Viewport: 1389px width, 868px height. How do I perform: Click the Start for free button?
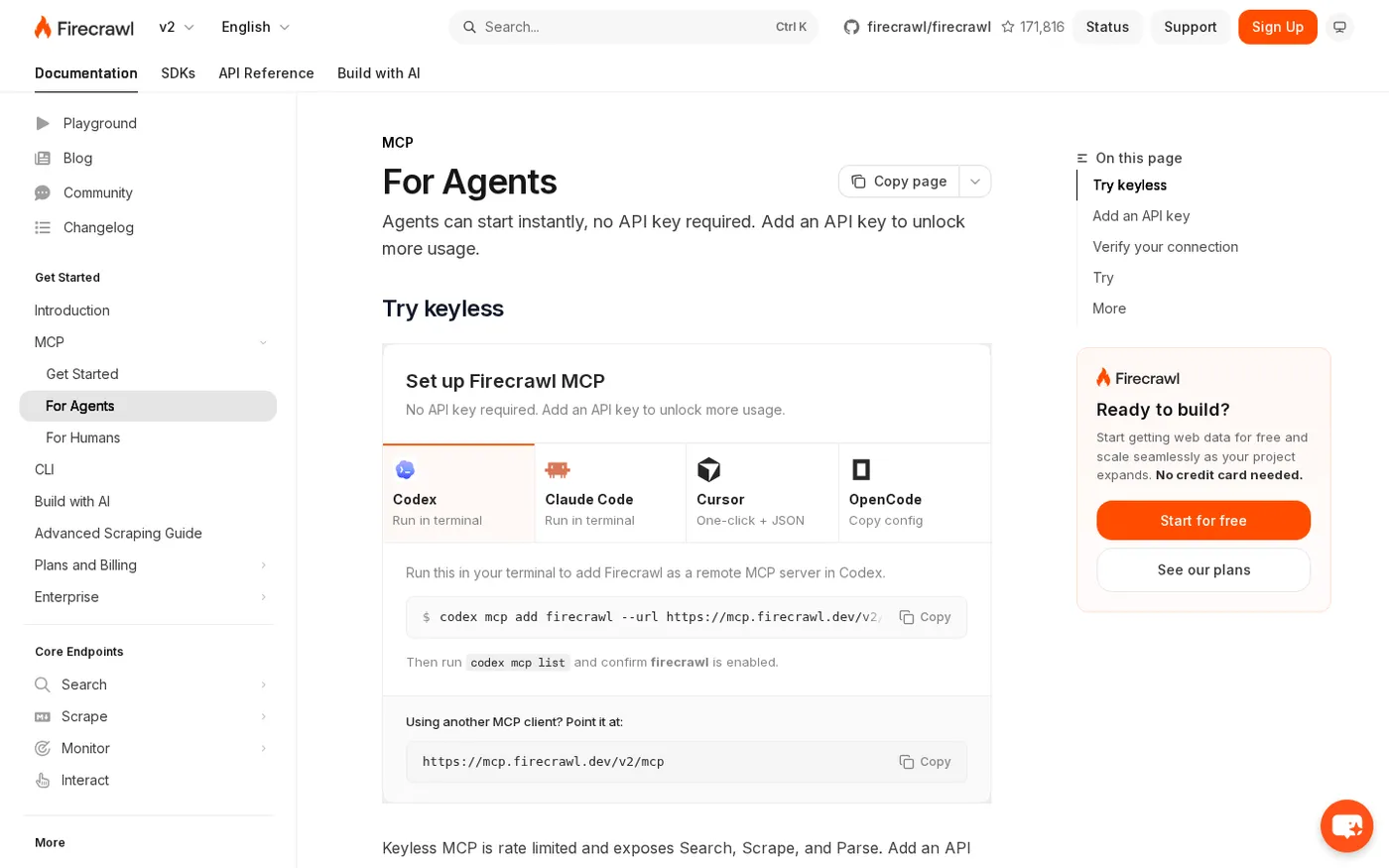click(x=1203, y=521)
